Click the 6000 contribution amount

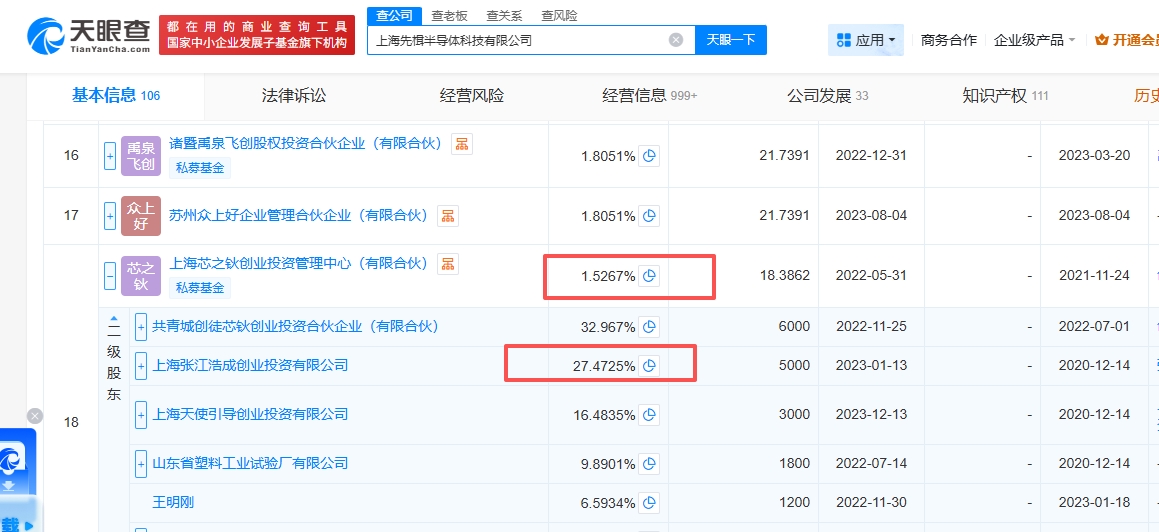[795, 326]
